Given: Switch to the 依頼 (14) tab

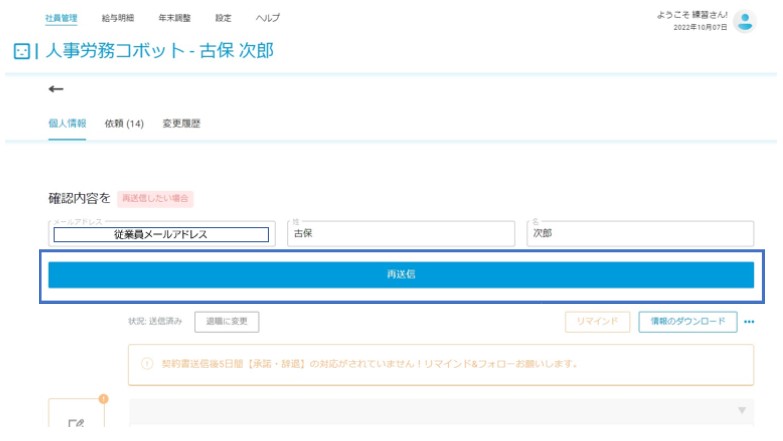Looking at the screenshot, I should pyautogui.click(x=124, y=123).
